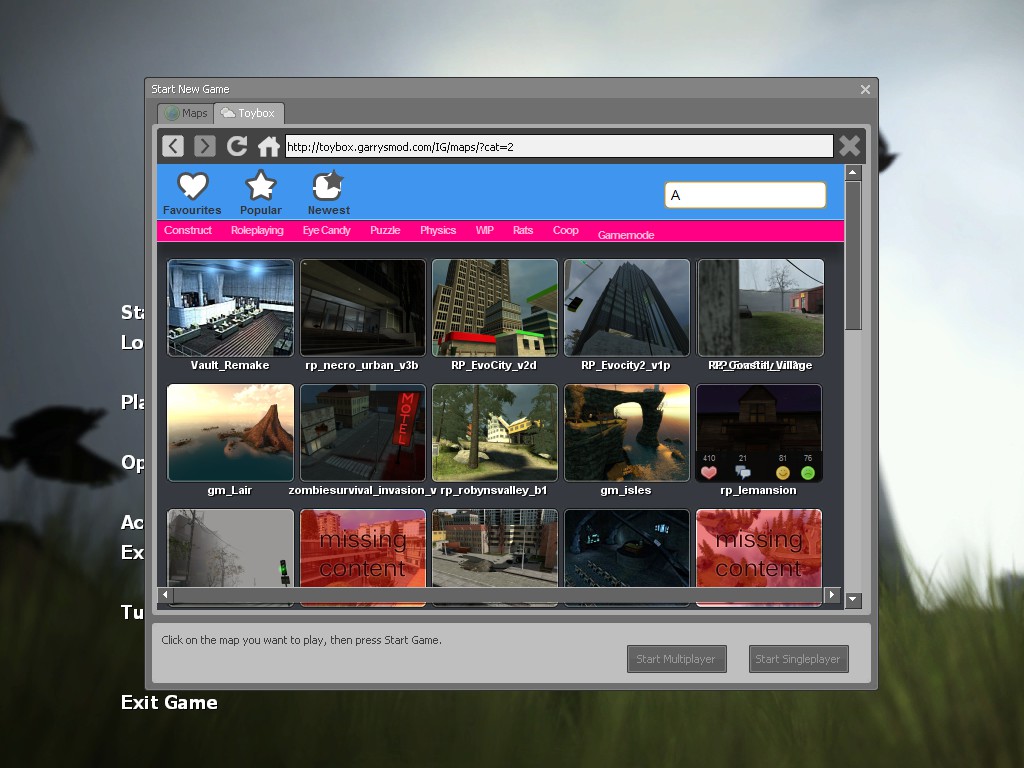Click the rp_lemansion map name

pyautogui.click(x=758, y=490)
